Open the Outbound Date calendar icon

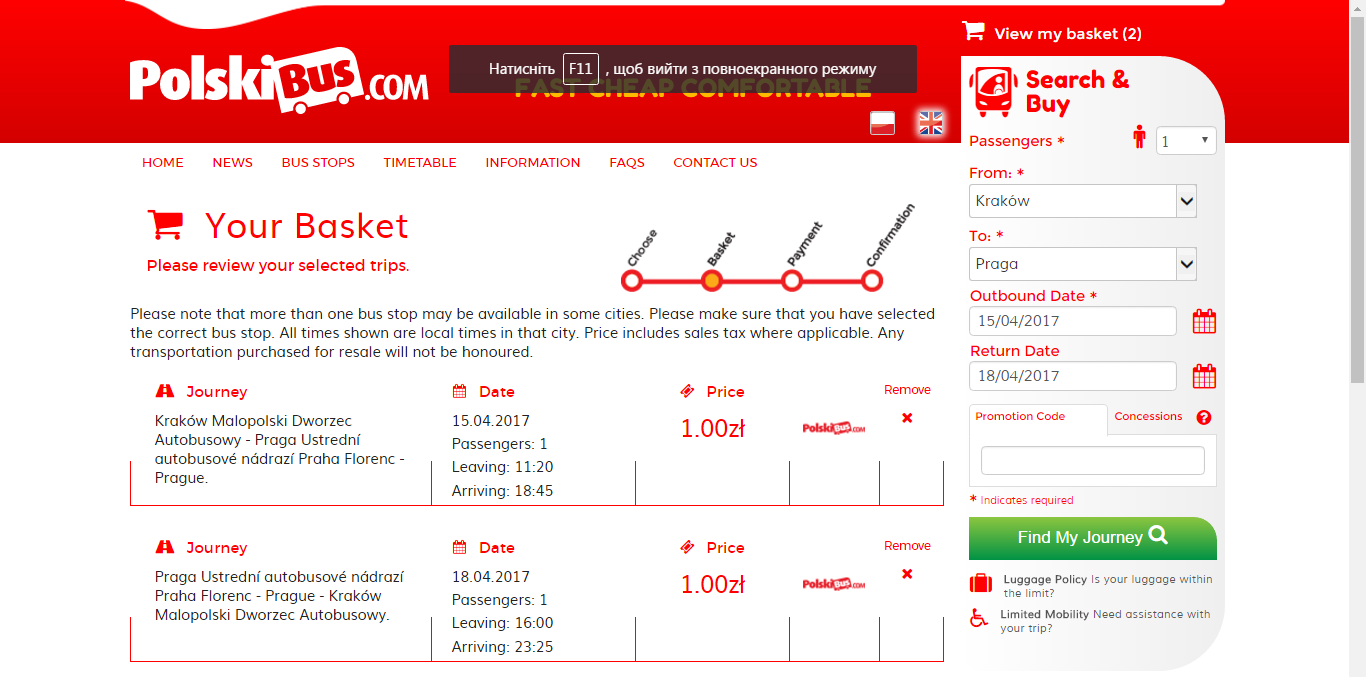click(x=1204, y=322)
